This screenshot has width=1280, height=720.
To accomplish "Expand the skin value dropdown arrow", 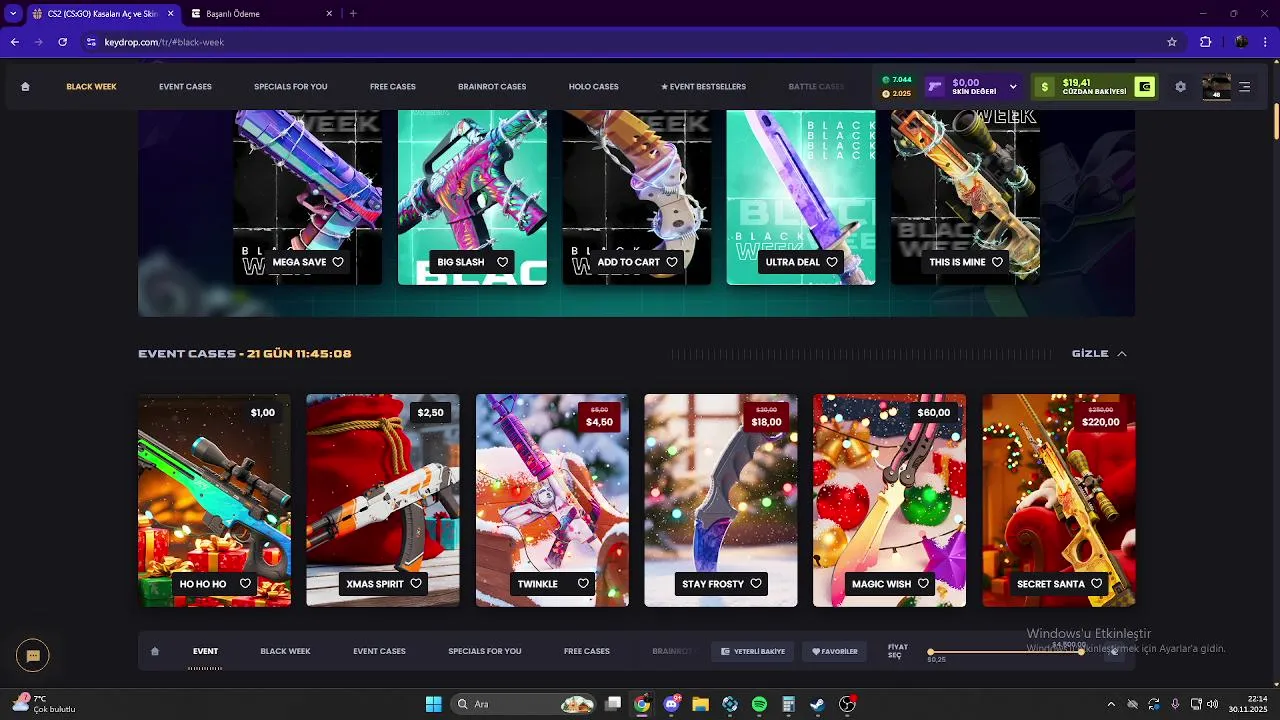I will tap(1013, 87).
